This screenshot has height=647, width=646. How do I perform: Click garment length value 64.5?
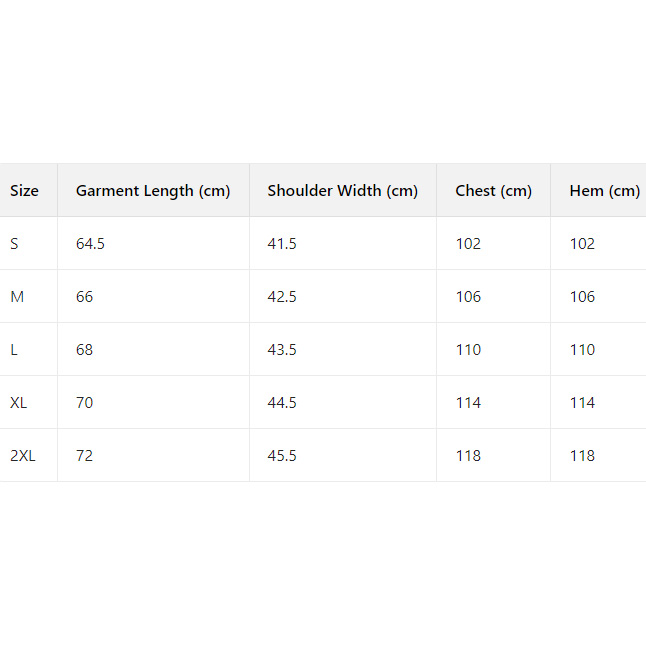(x=90, y=244)
